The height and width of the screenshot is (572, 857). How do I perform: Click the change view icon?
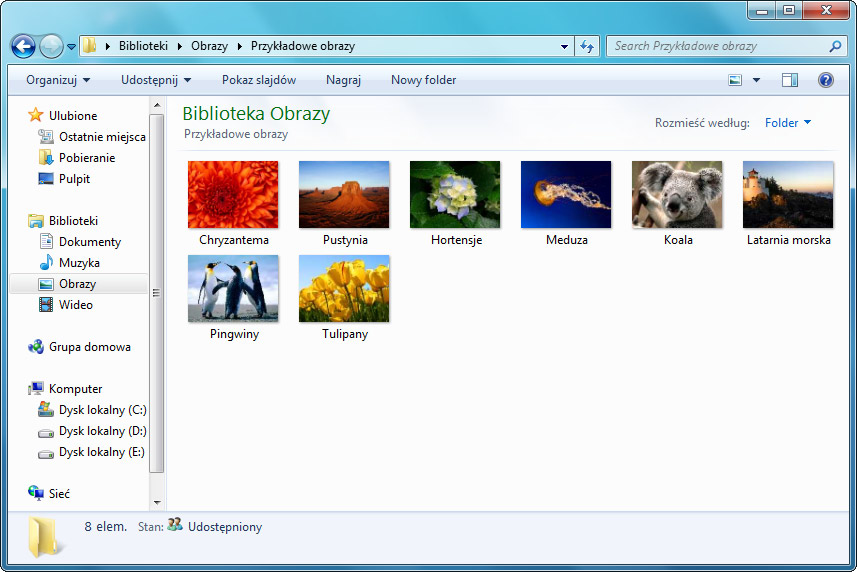[x=735, y=80]
